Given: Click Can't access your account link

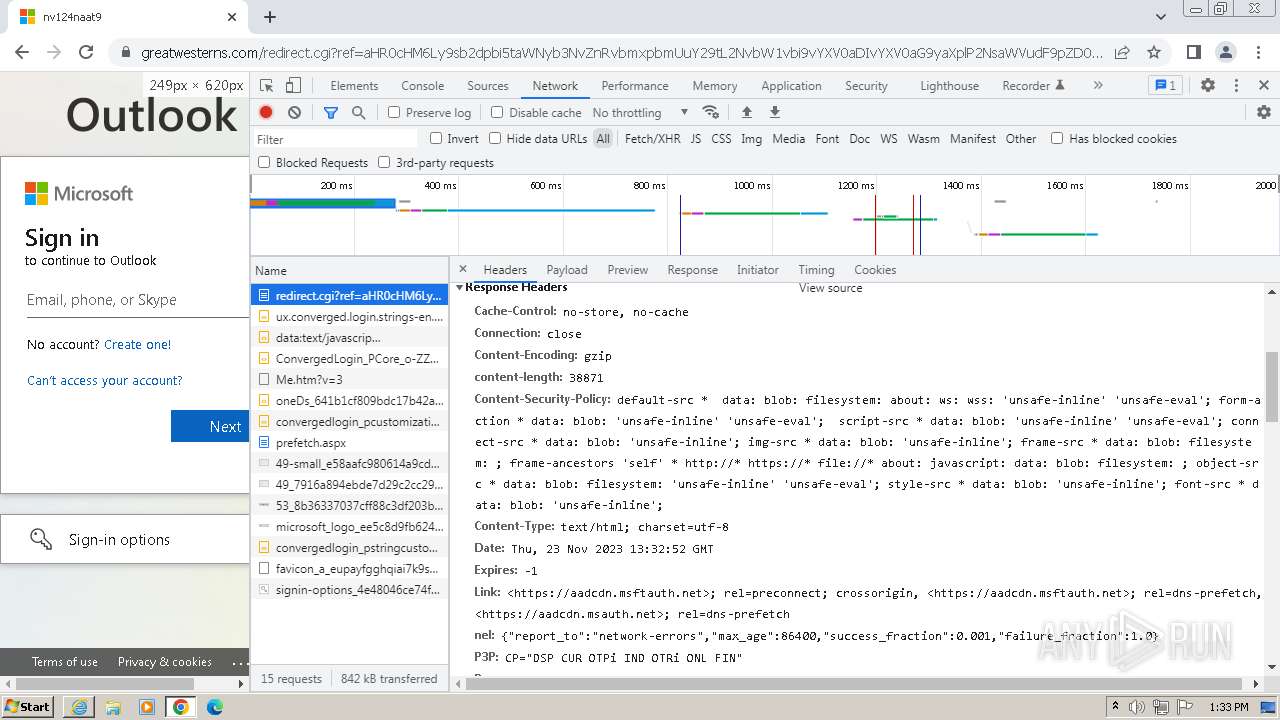Looking at the screenshot, I should pyautogui.click(x=105, y=380).
